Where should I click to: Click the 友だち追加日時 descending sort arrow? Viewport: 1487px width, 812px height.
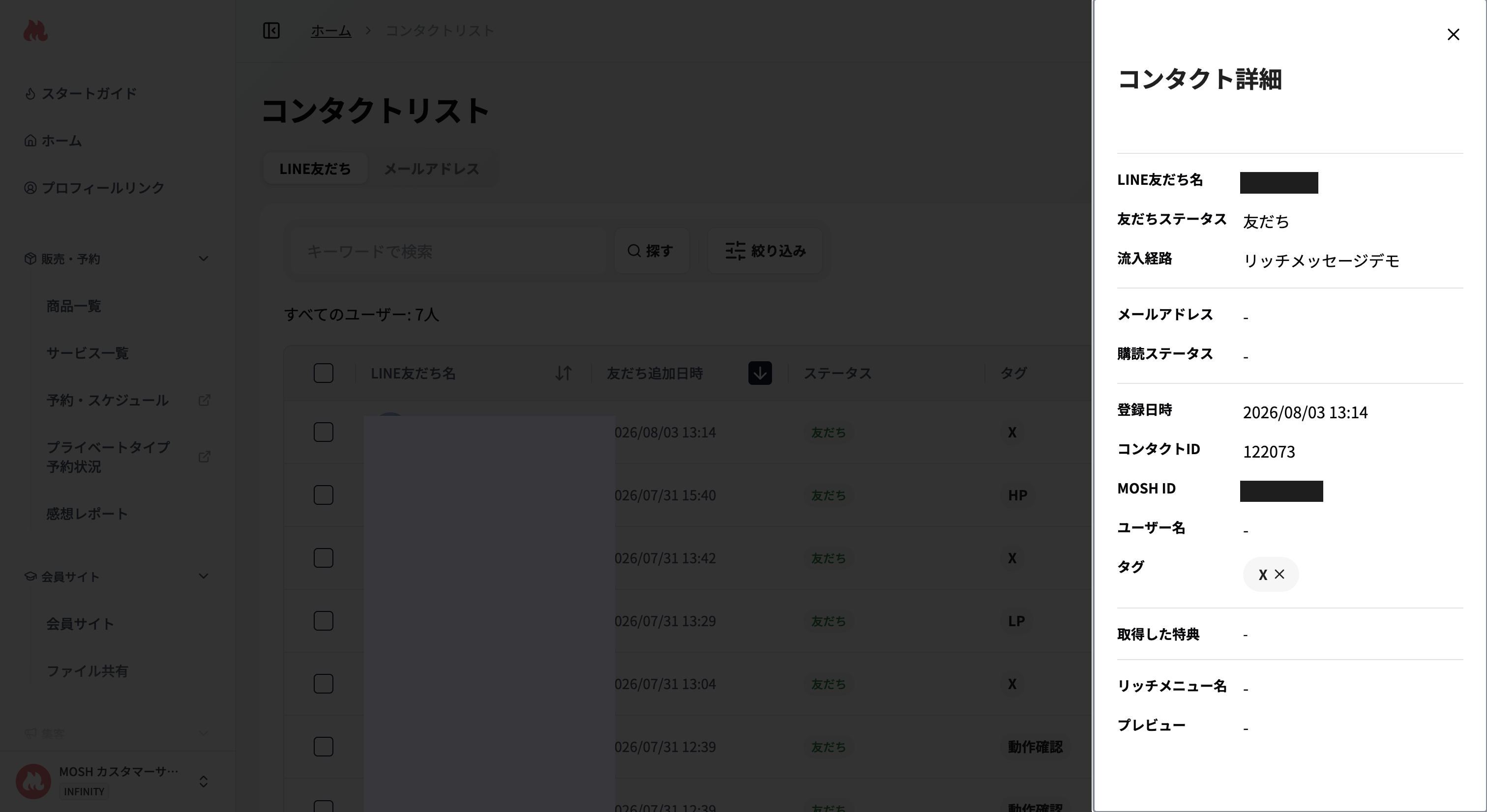(x=760, y=374)
